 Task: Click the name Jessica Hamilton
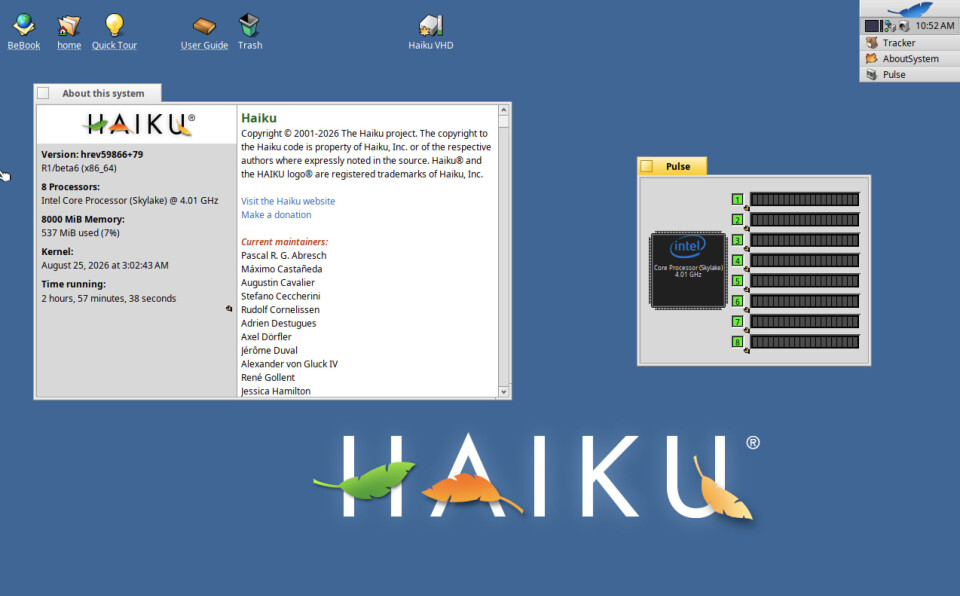click(x=276, y=391)
